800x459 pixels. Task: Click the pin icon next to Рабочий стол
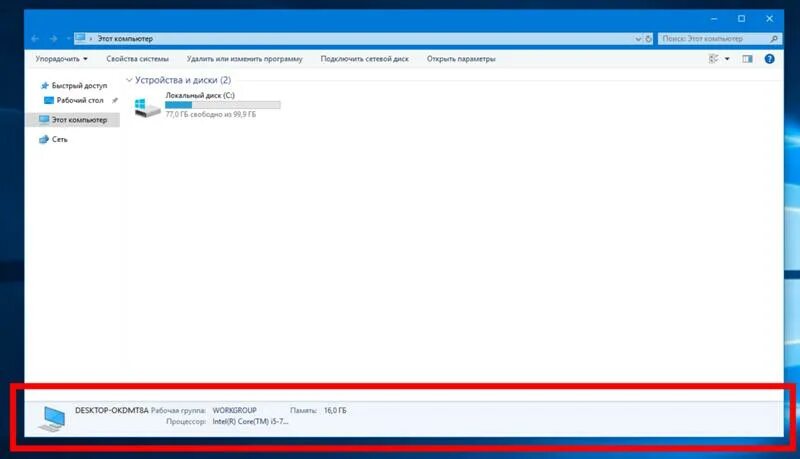click(115, 100)
